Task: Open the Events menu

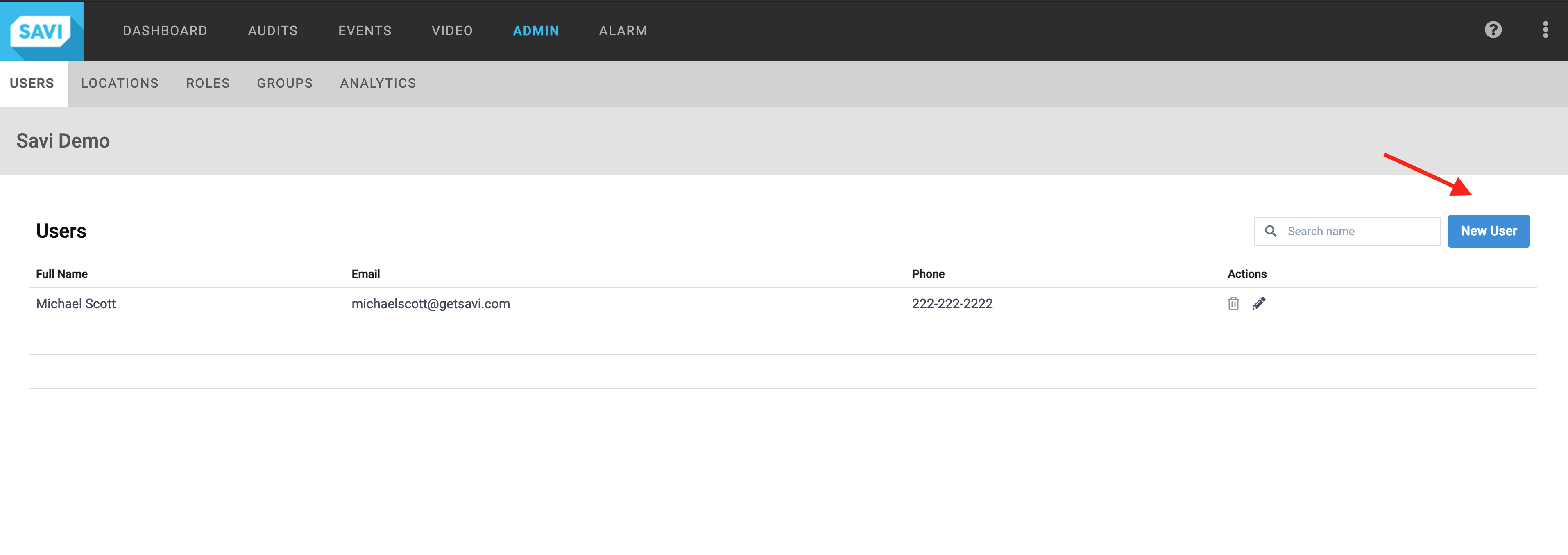Action: tap(365, 30)
